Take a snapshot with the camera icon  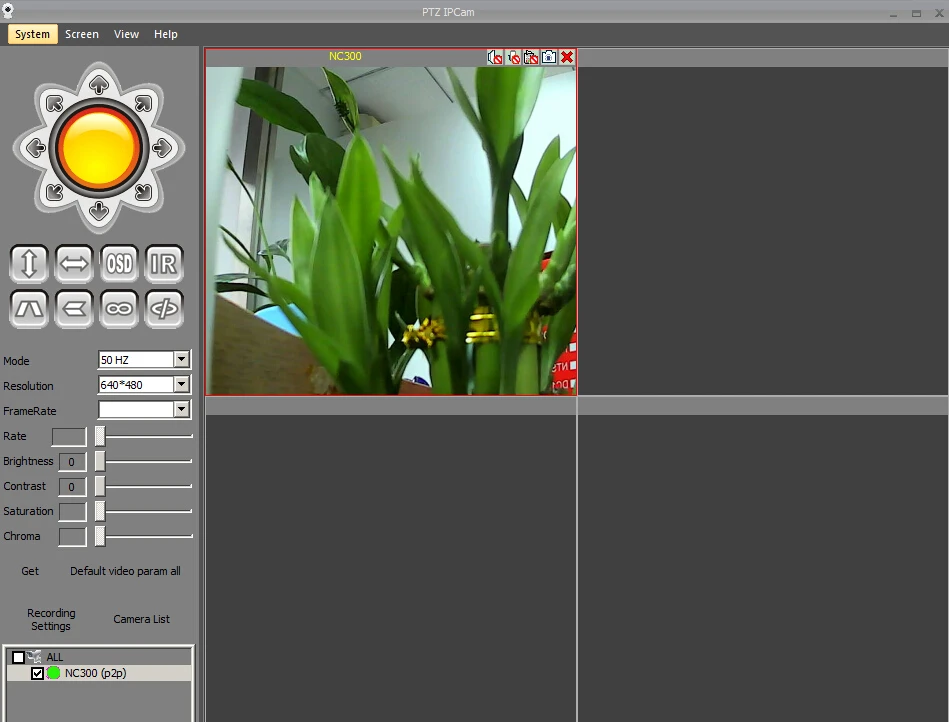pyautogui.click(x=549, y=57)
